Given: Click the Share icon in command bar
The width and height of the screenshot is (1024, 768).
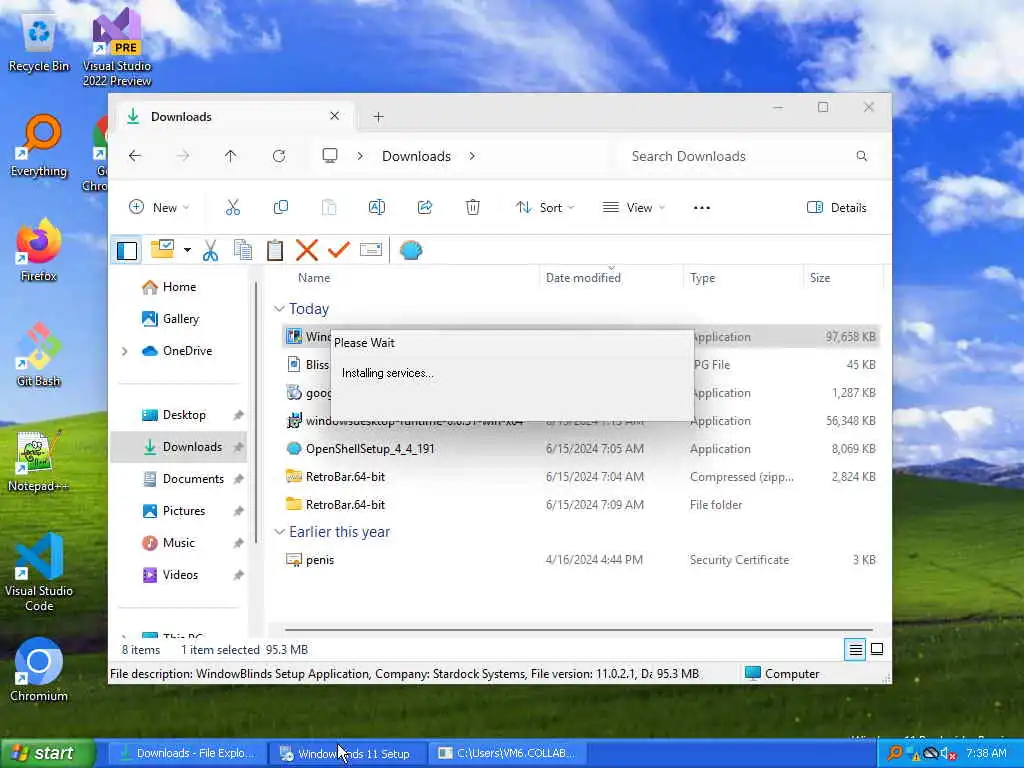Looking at the screenshot, I should [424, 208].
